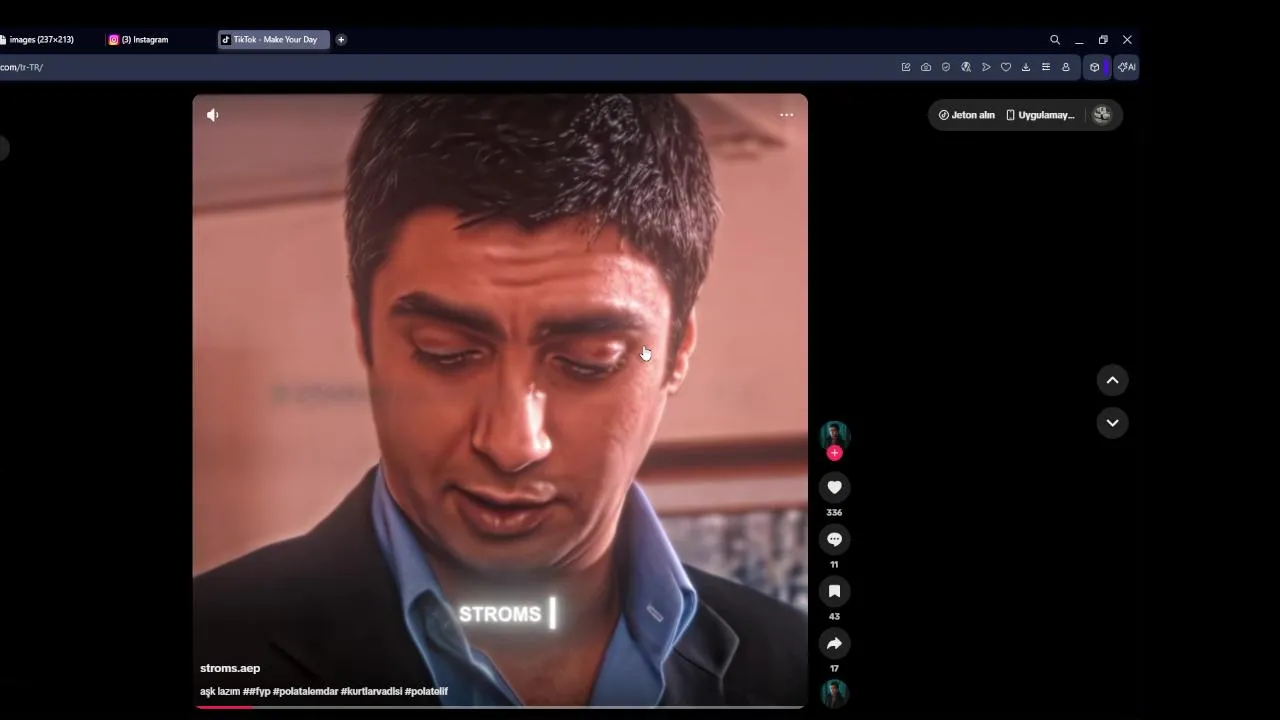Open the easy setup sliders icon

tap(1046, 67)
